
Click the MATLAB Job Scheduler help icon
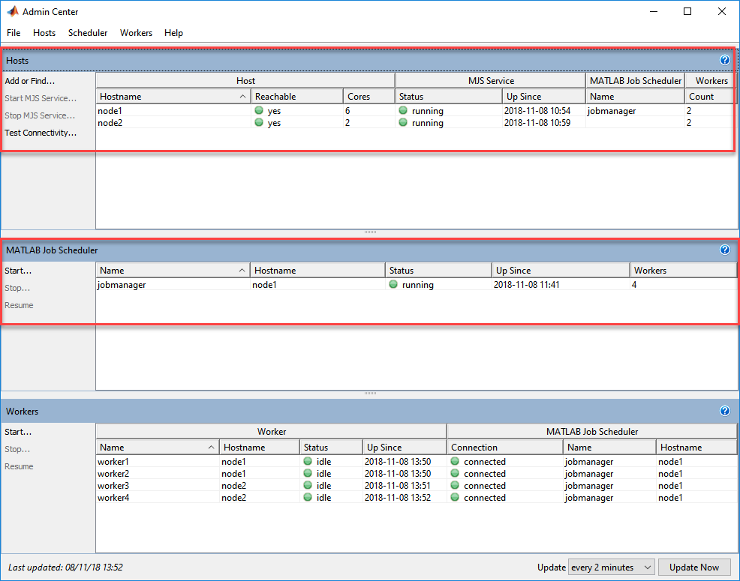pyautogui.click(x=725, y=250)
